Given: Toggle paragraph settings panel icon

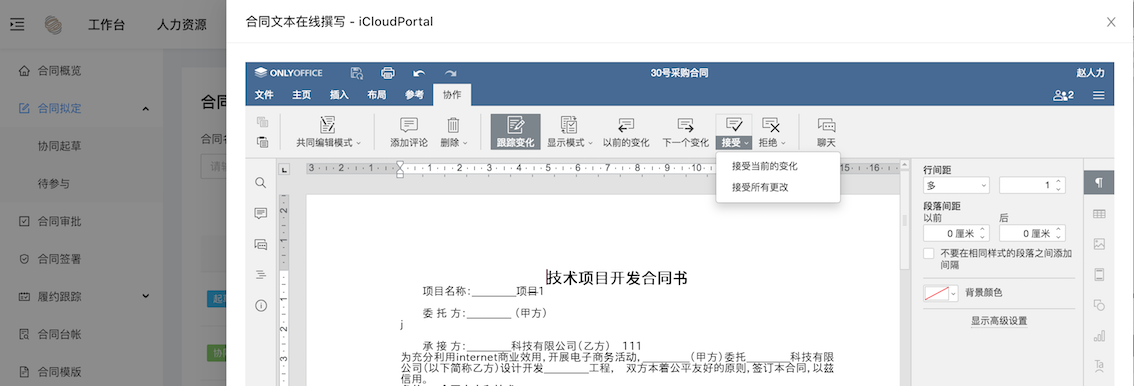Looking at the screenshot, I should coord(1099,183).
